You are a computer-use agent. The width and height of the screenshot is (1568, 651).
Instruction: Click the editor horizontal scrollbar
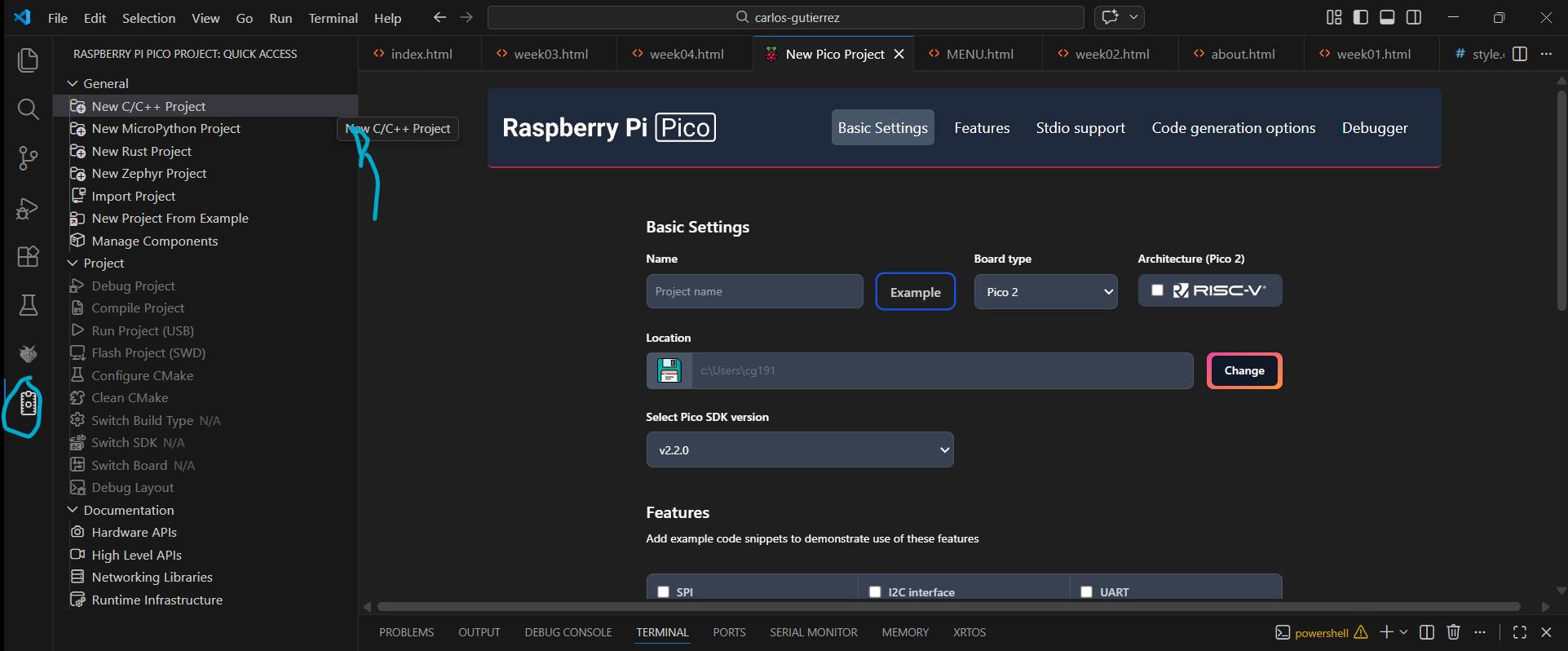(948, 606)
